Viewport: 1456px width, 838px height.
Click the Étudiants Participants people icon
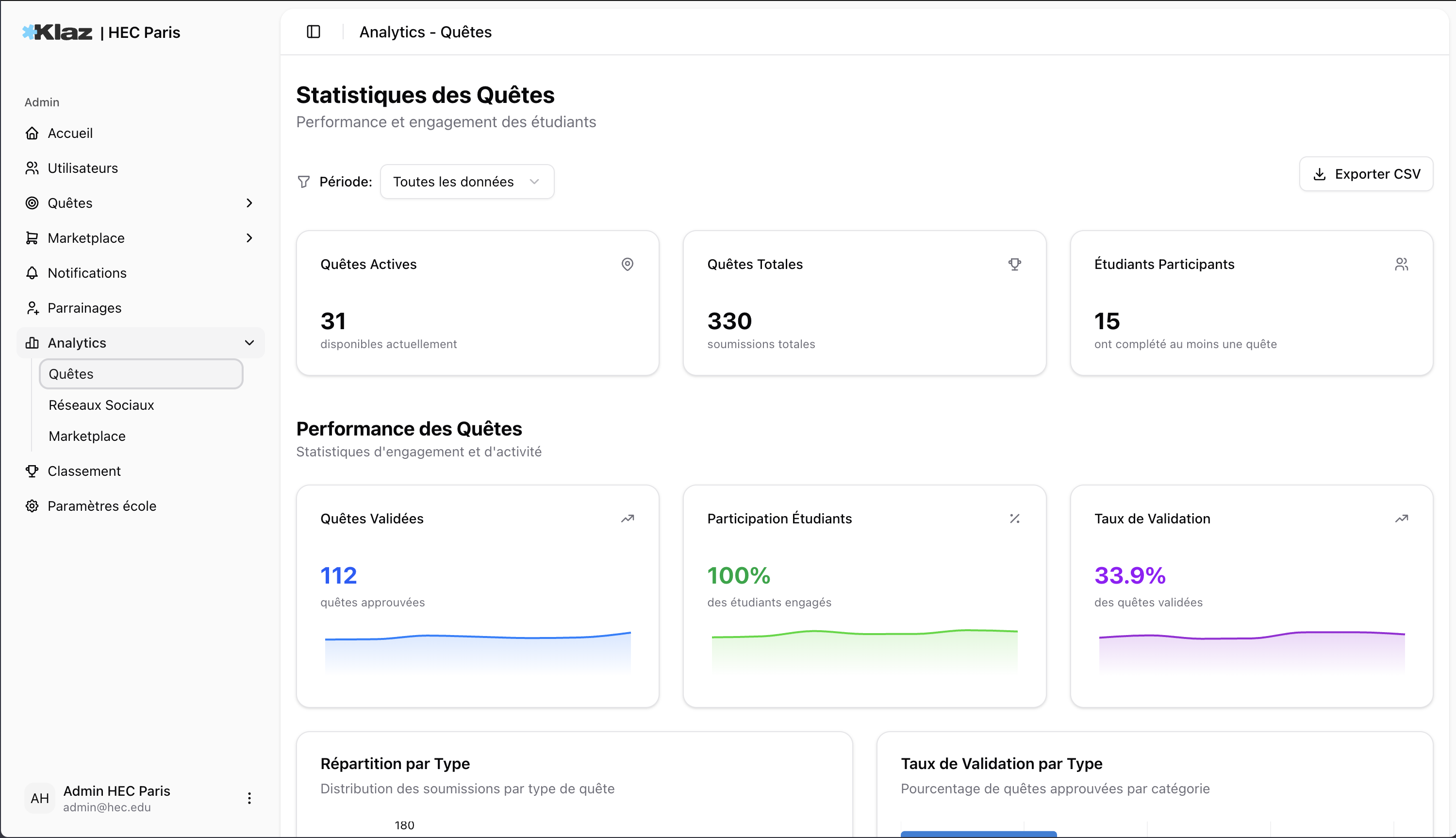[1402, 264]
